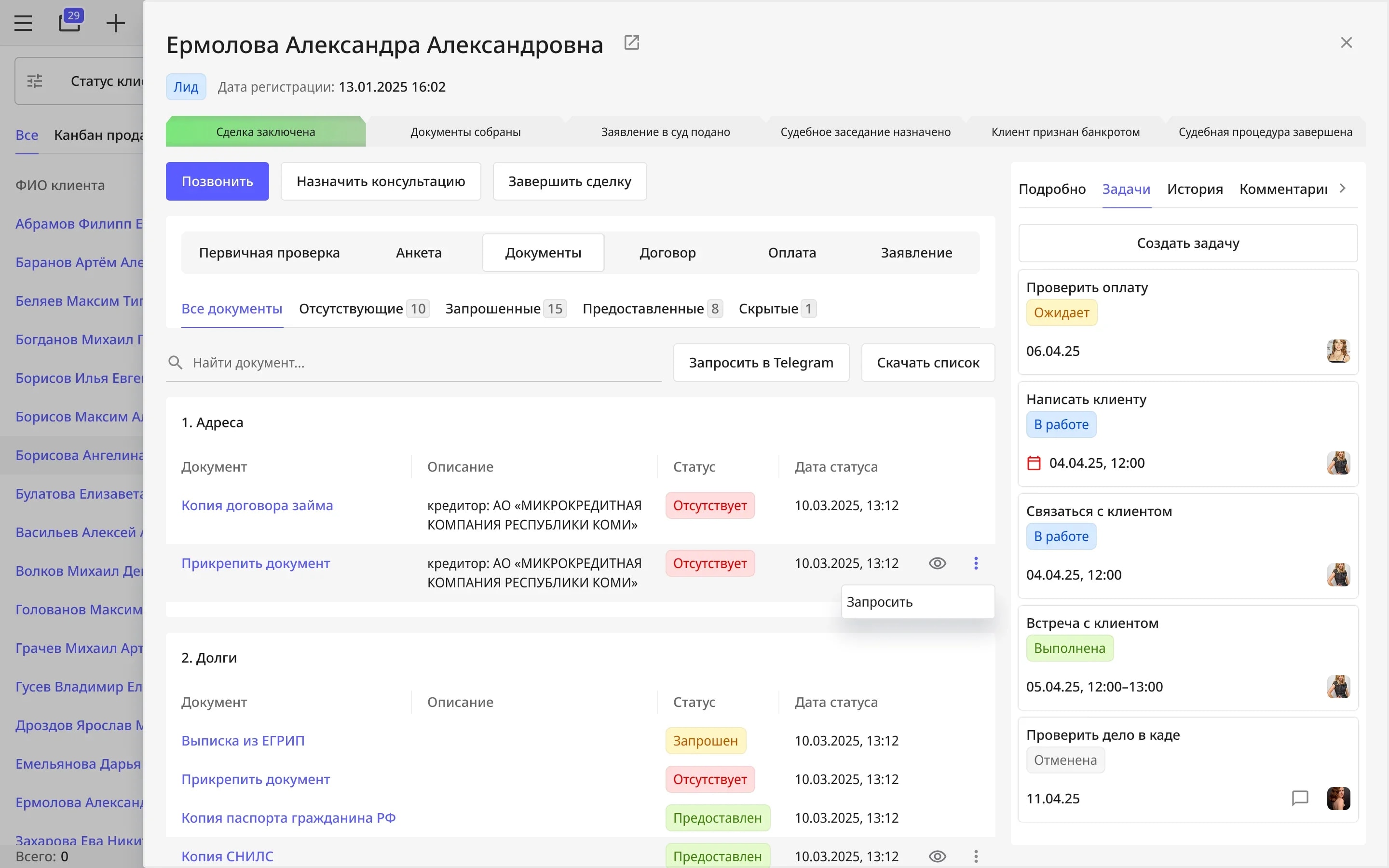Viewport: 1389px width, 868px height.
Task: Click assignee avatar in Проверить дело в каде task
Action: pos(1338,799)
